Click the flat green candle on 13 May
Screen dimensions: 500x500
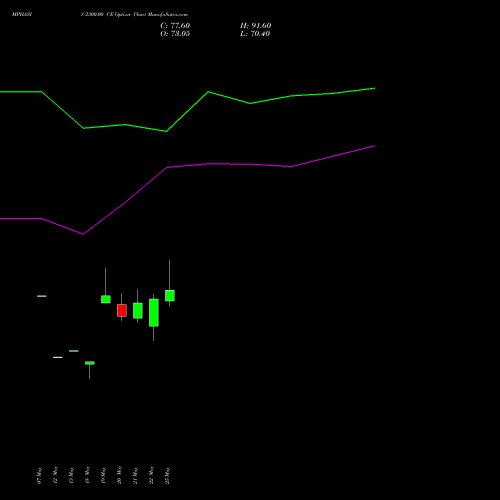[x=74, y=351]
